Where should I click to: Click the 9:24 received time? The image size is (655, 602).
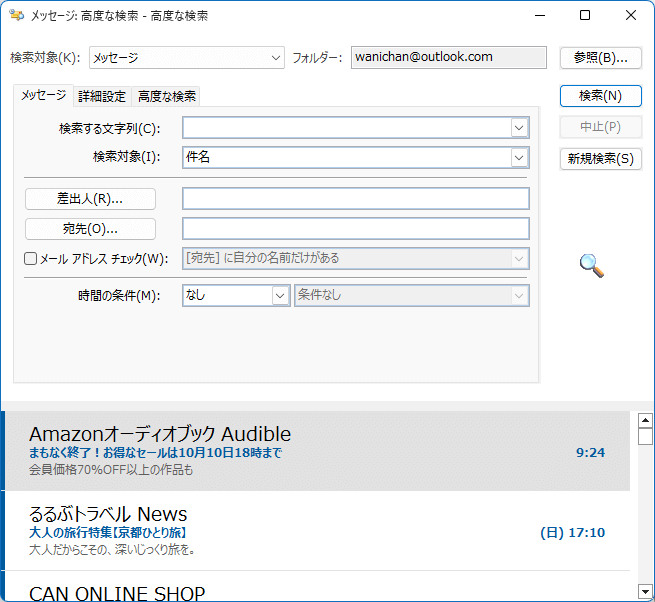click(x=590, y=452)
